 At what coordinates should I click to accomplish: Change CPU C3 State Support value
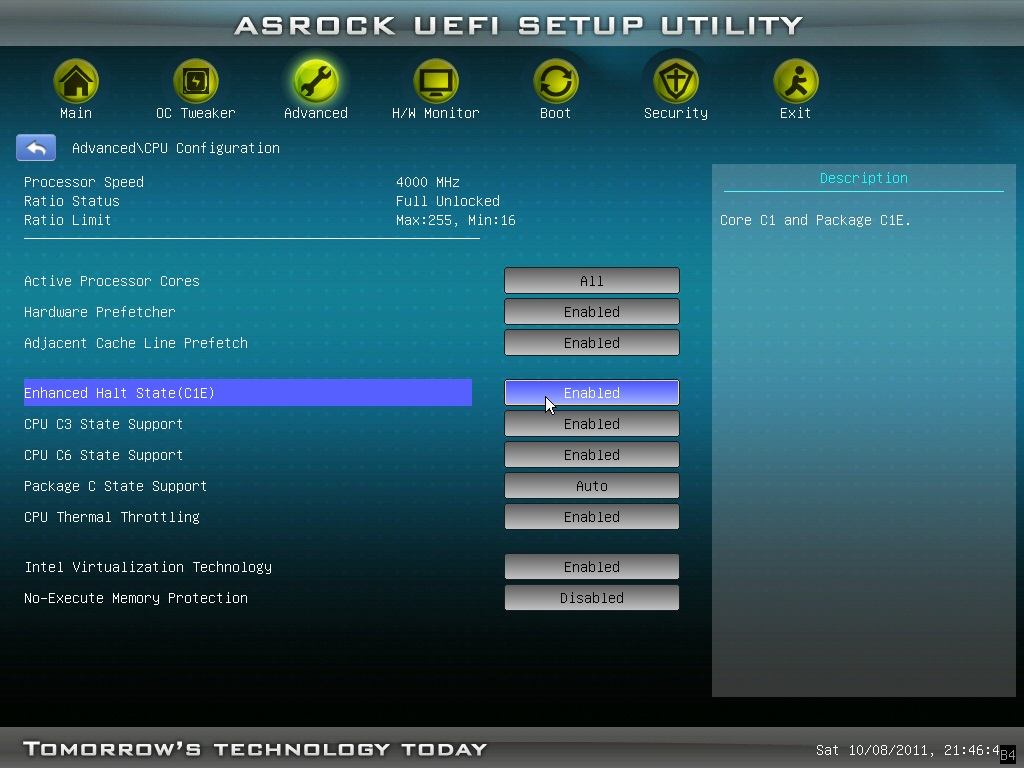point(592,424)
